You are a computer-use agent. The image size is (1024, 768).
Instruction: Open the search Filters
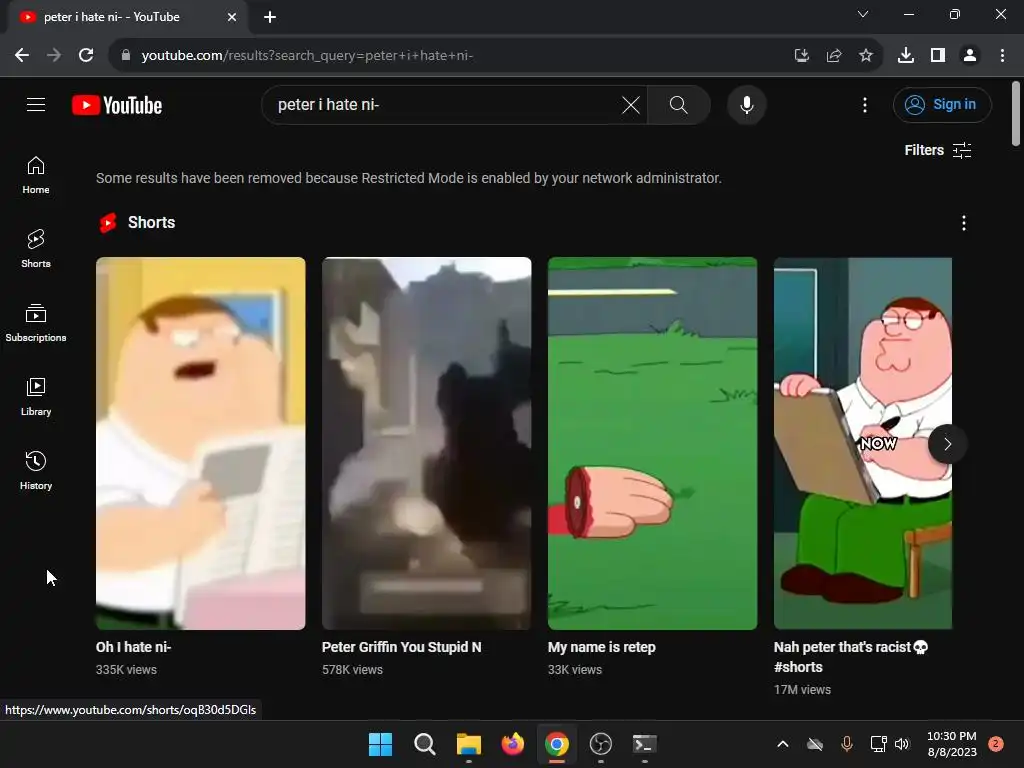click(938, 150)
